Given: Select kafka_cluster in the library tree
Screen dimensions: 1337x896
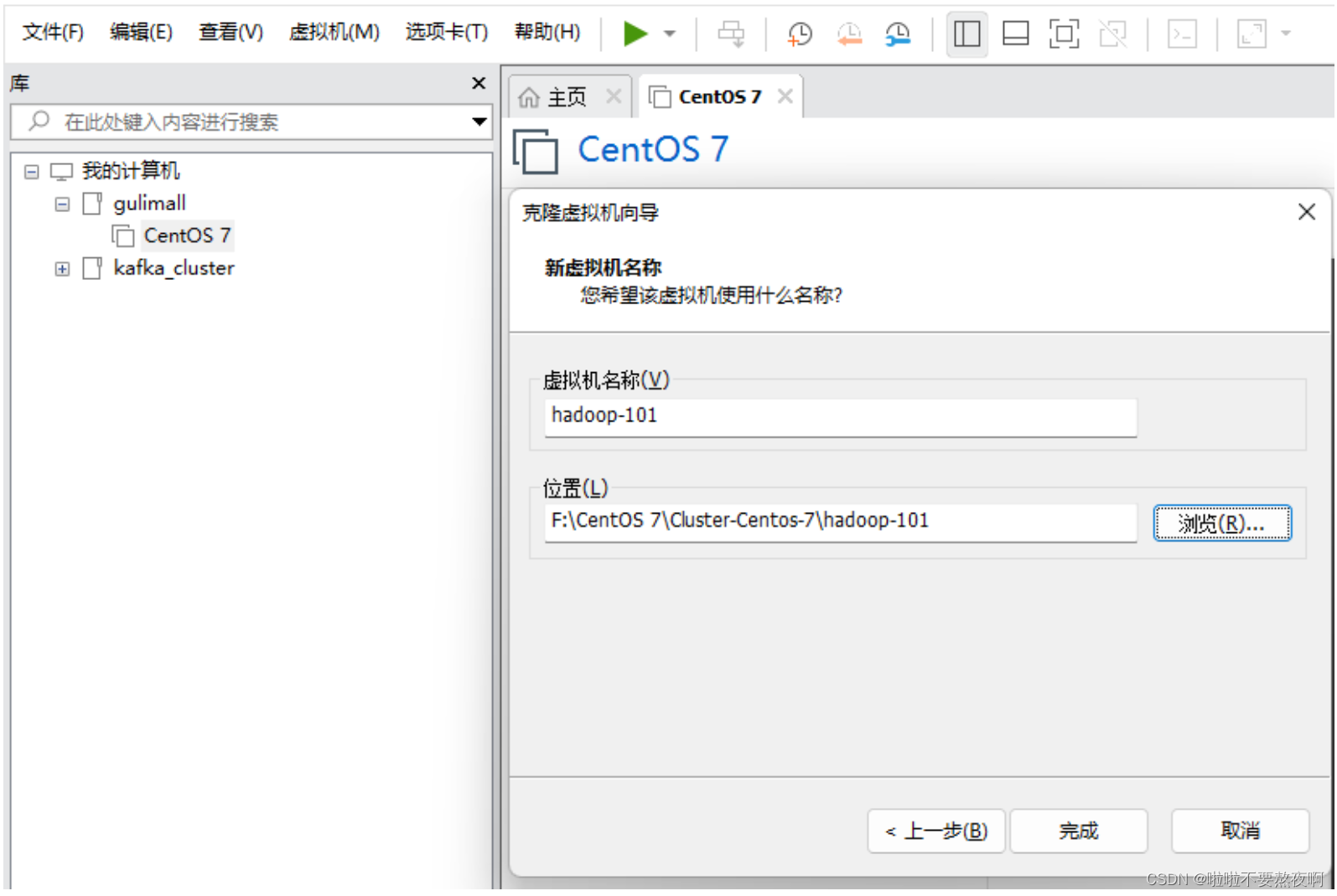Looking at the screenshot, I should (174, 268).
